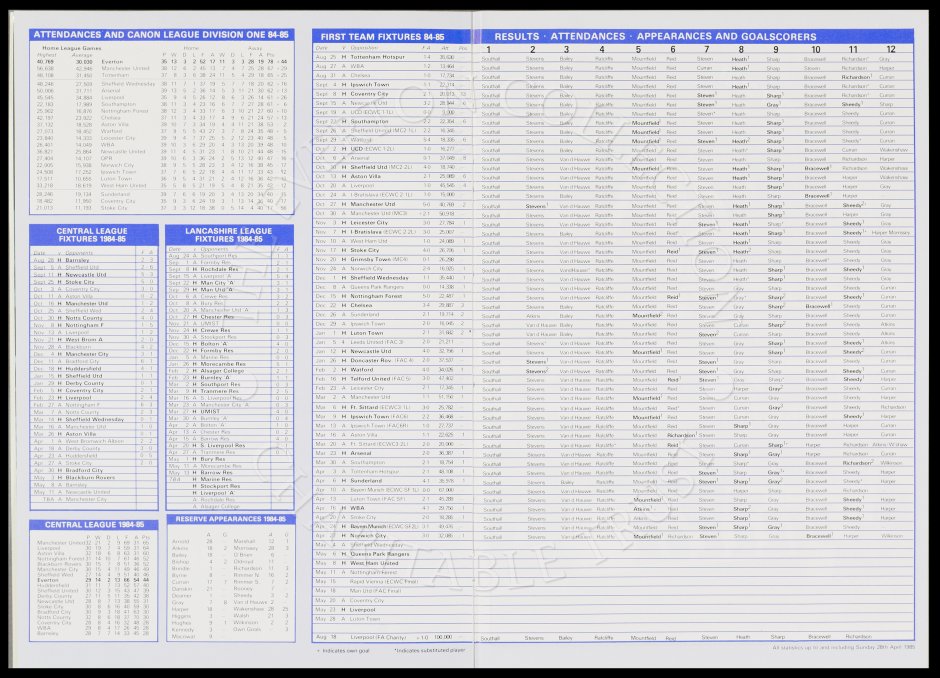
Task: Click 'Coventry City' in the Sept 8 first team row
Action: pyautogui.click(x=369, y=94)
